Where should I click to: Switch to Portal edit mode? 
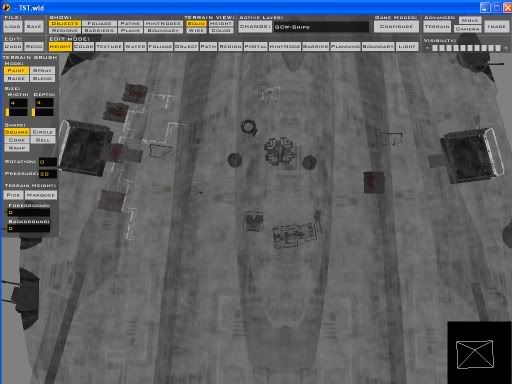point(256,47)
